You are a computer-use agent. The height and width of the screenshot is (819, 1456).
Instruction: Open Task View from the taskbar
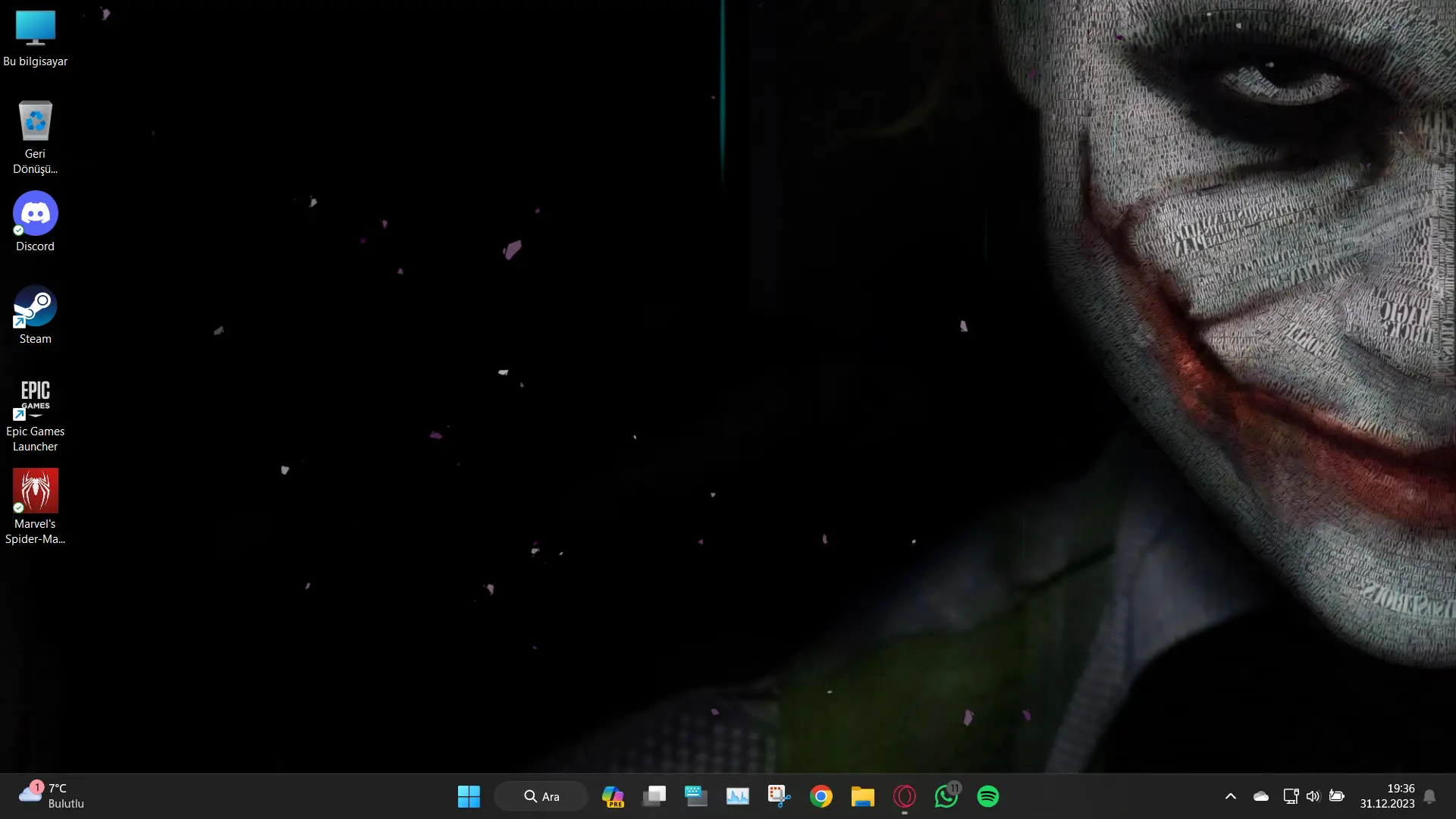tap(654, 796)
